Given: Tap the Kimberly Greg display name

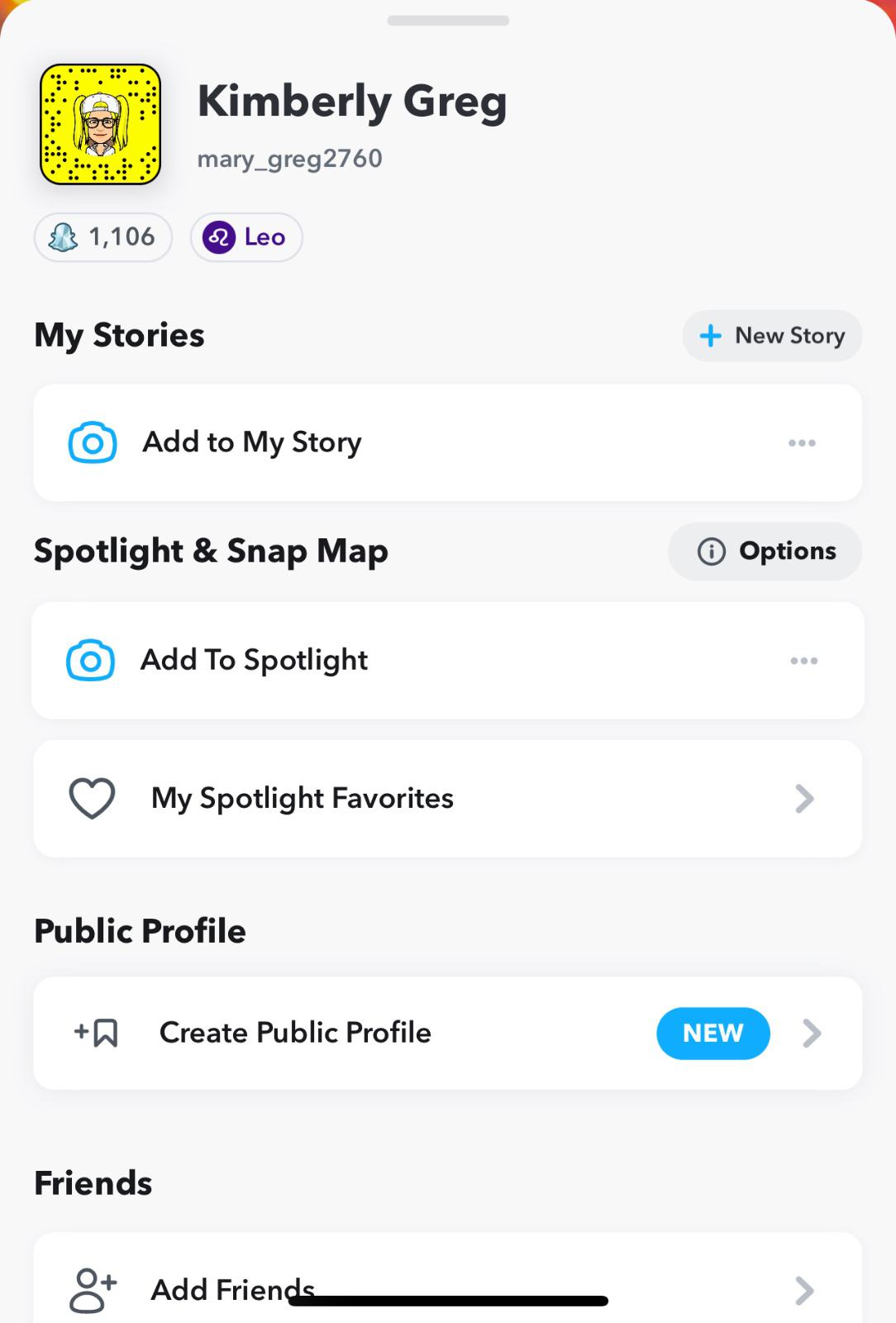Looking at the screenshot, I should pos(352,102).
